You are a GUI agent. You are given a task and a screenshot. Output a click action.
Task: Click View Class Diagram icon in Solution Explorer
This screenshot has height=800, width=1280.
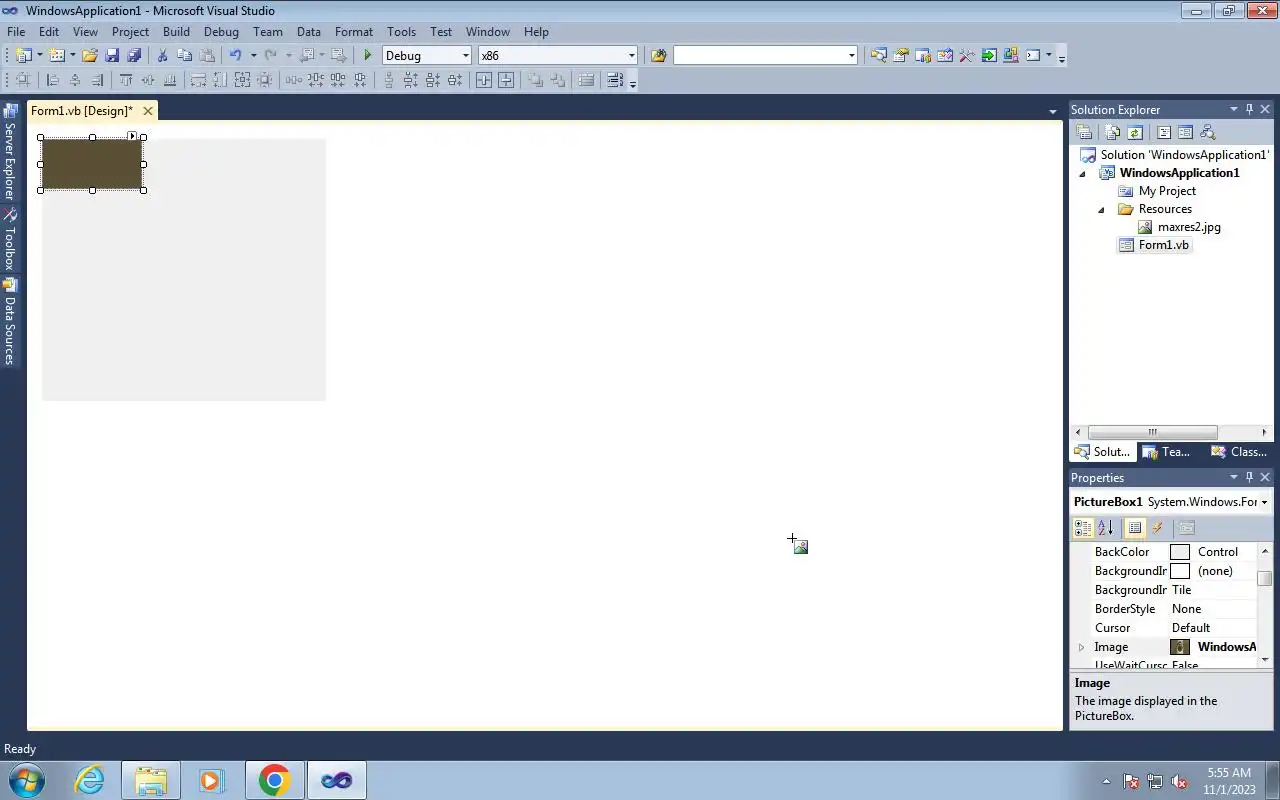click(x=1207, y=132)
